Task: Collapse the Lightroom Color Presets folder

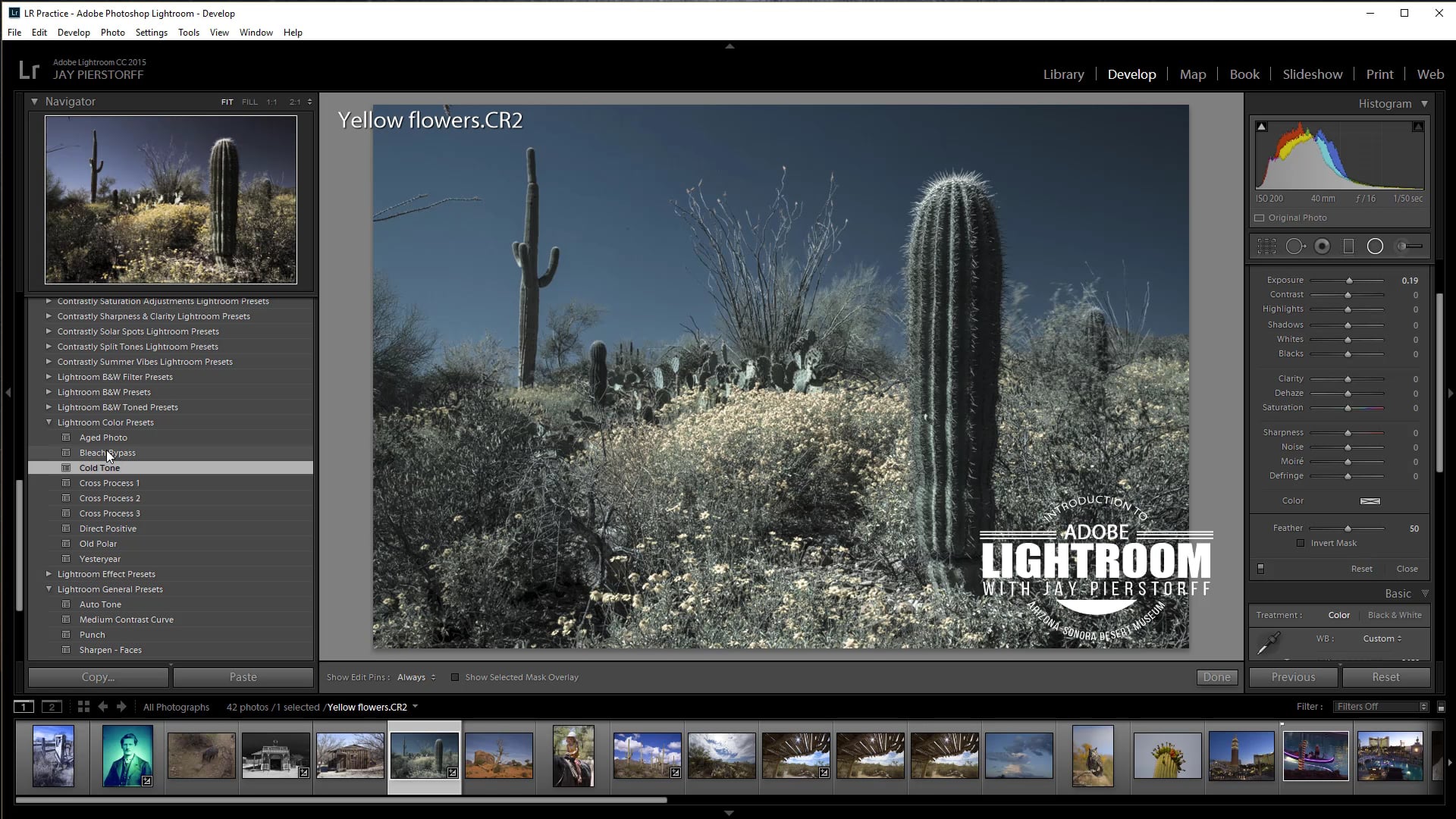Action: (x=49, y=422)
